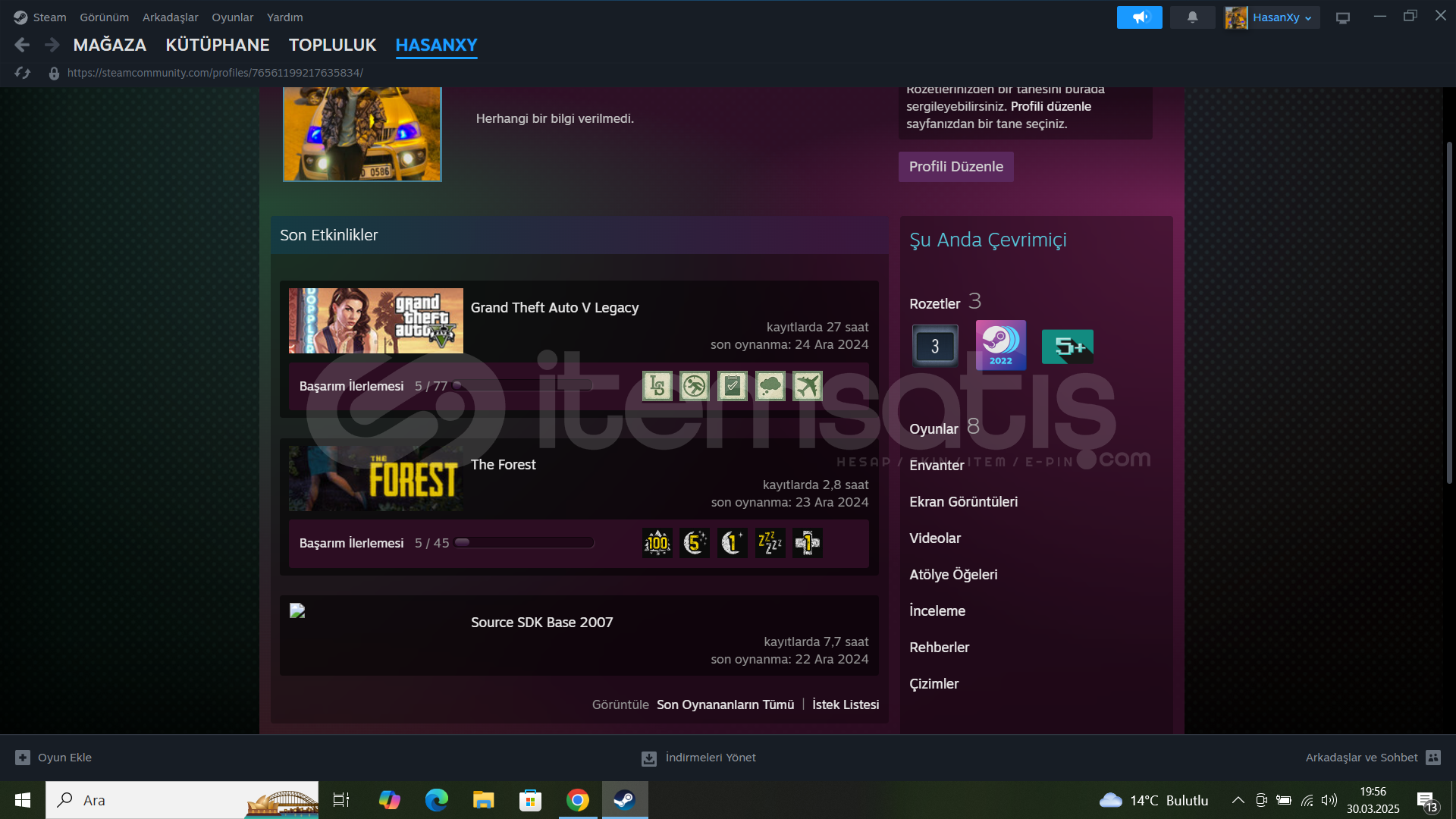Click the 5+ game collector badge

coord(1067,347)
